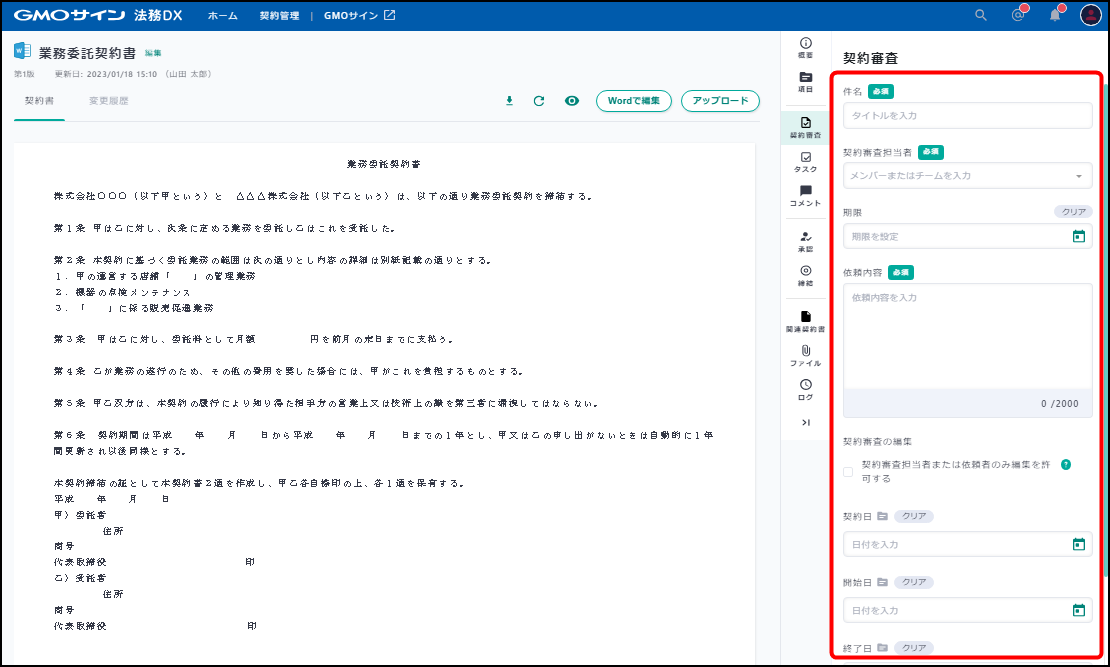
Task: Click the アップロード button
Action: 720,101
